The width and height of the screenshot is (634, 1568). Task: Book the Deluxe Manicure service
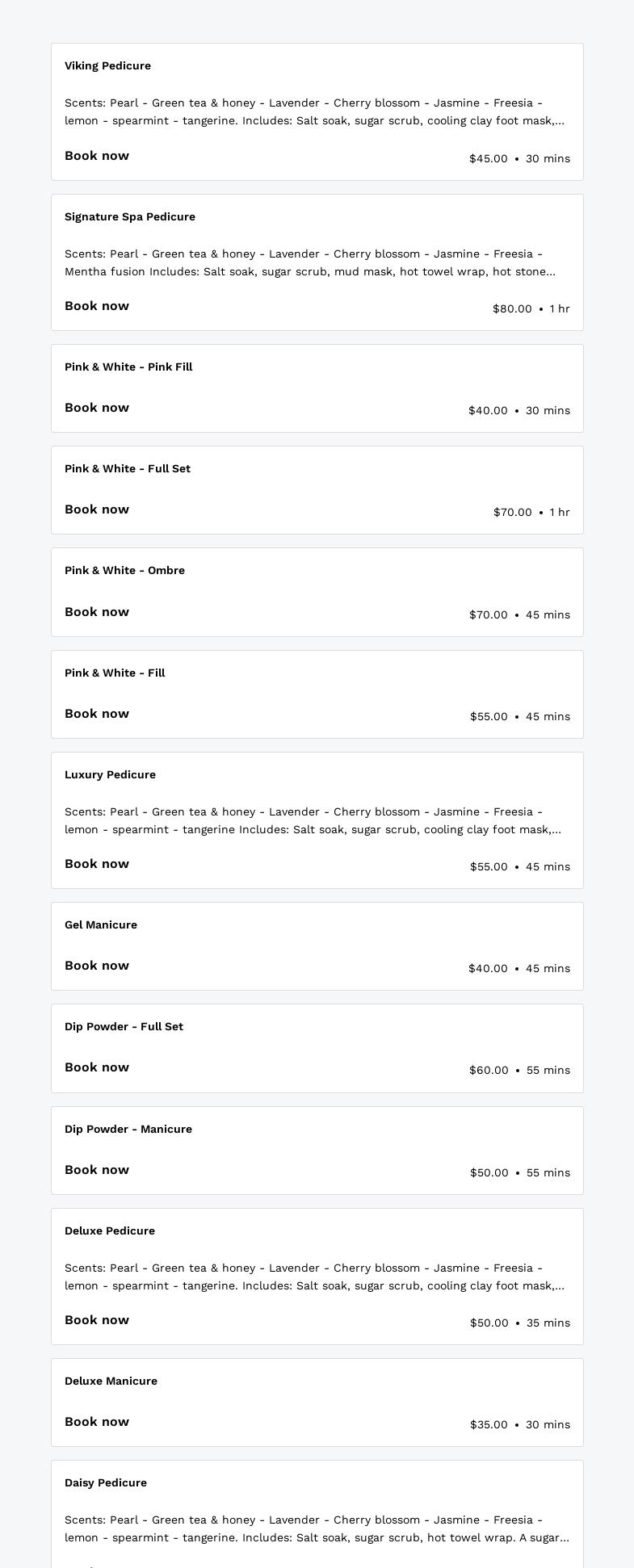point(97,1422)
